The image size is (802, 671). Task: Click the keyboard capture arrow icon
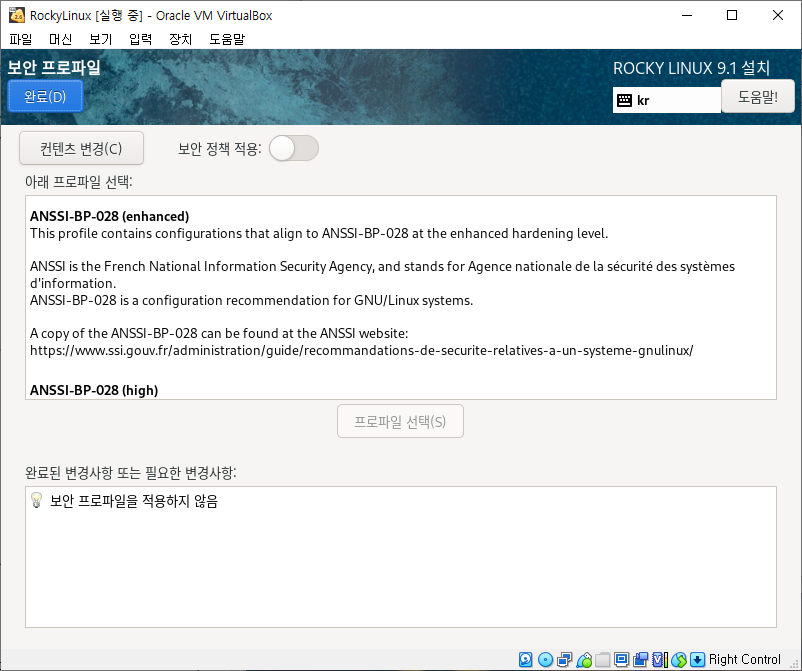click(697, 659)
